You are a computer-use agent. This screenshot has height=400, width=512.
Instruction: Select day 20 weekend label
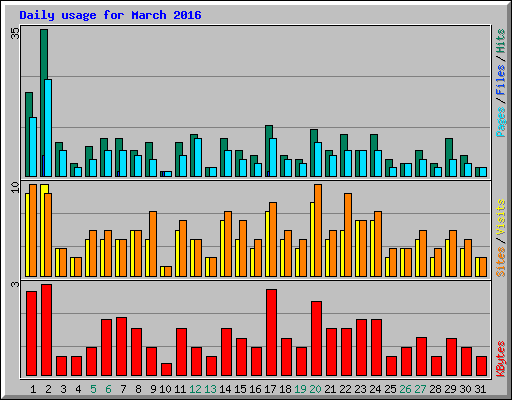click(x=315, y=389)
